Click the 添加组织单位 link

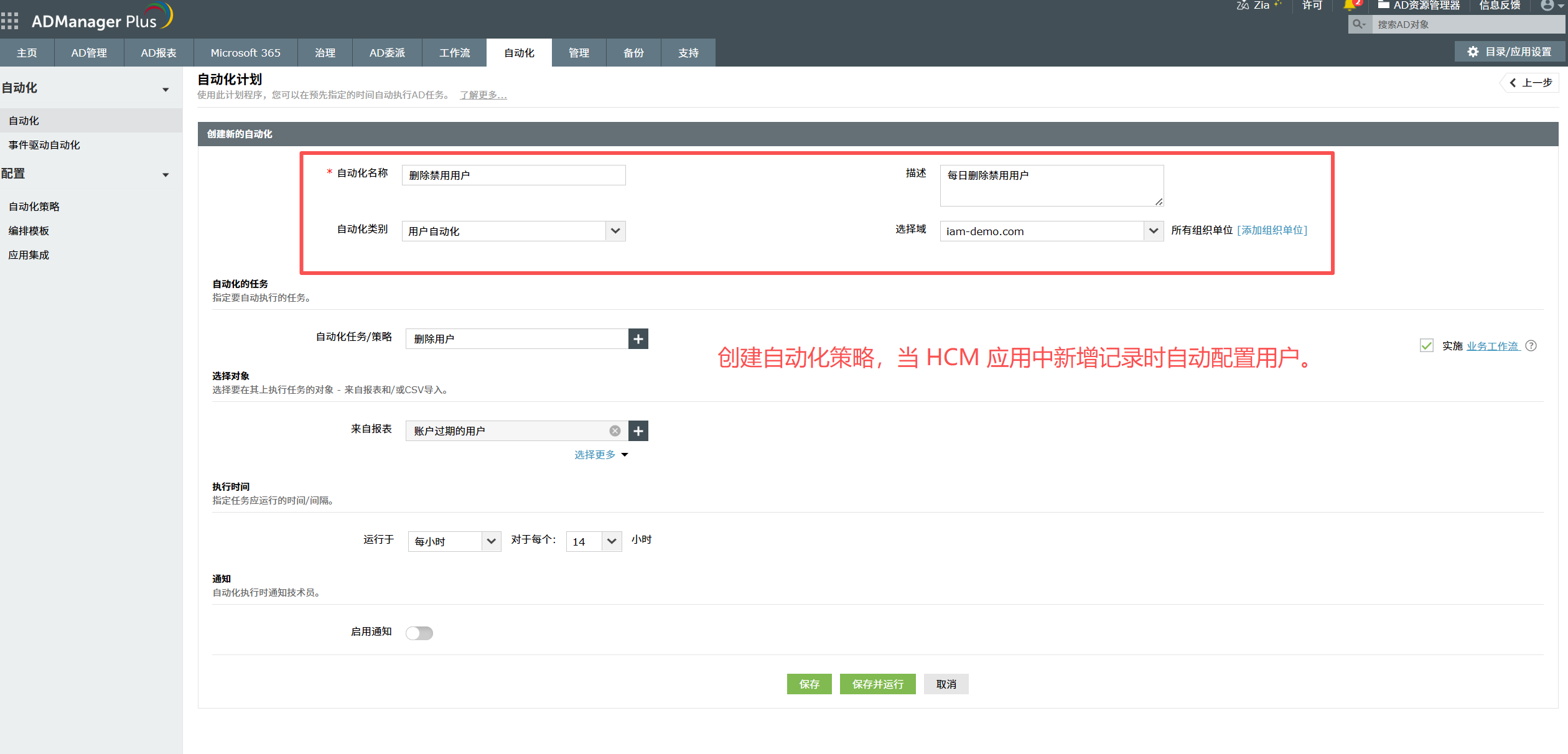(x=1272, y=230)
